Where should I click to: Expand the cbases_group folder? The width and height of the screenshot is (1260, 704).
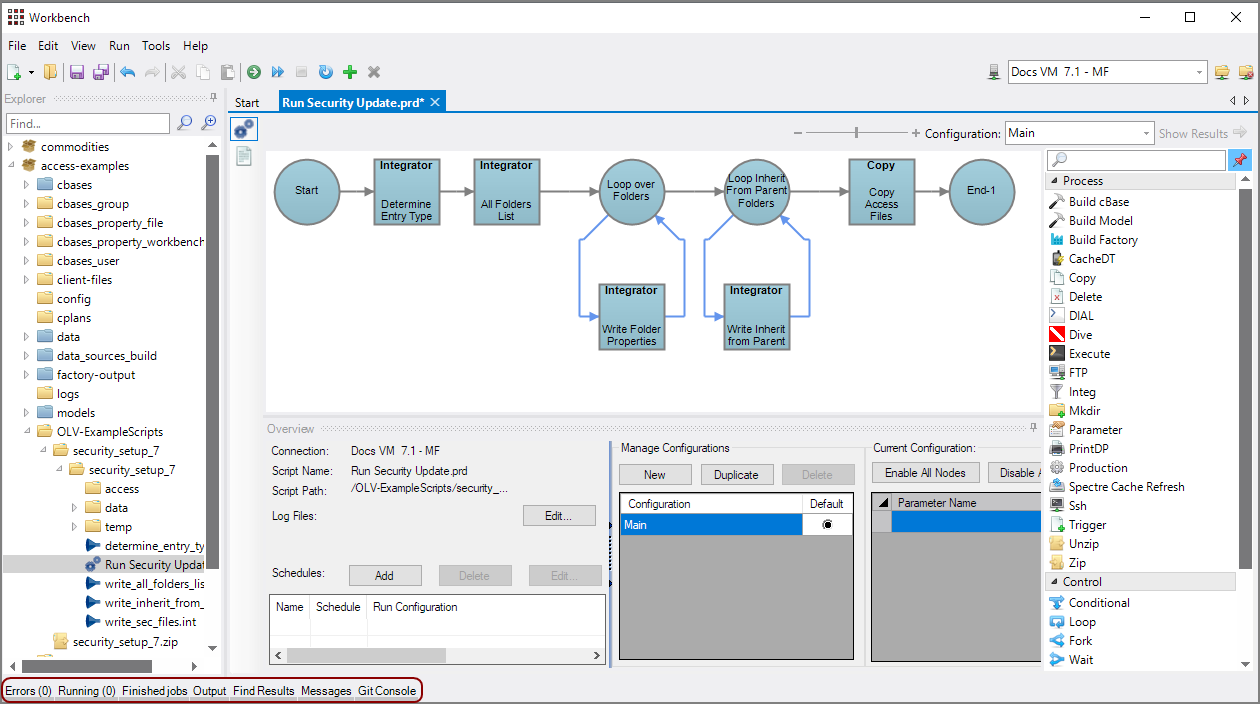click(x=27, y=204)
